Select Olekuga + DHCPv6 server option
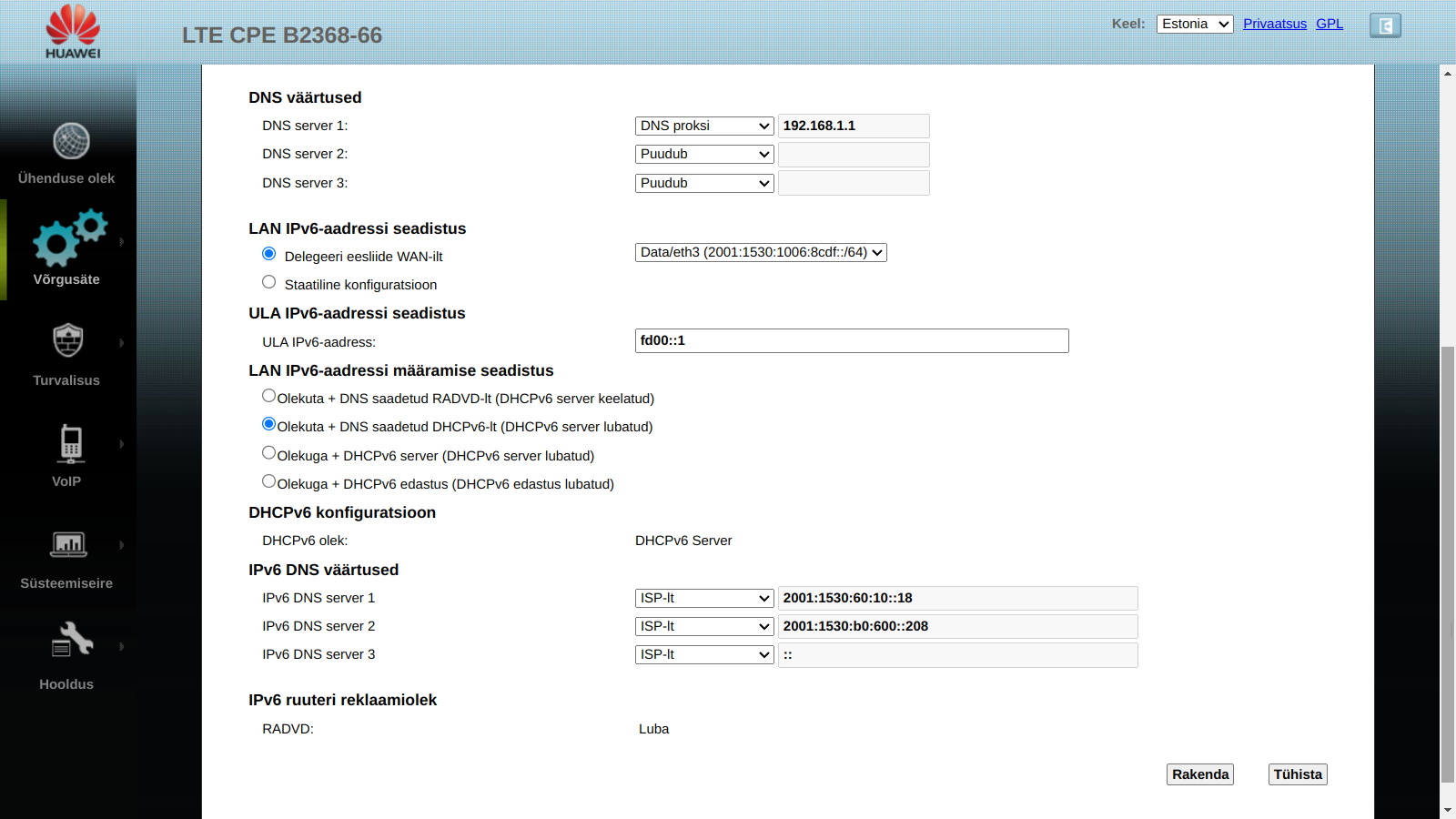Image resolution: width=1456 pixels, height=819 pixels. click(268, 453)
